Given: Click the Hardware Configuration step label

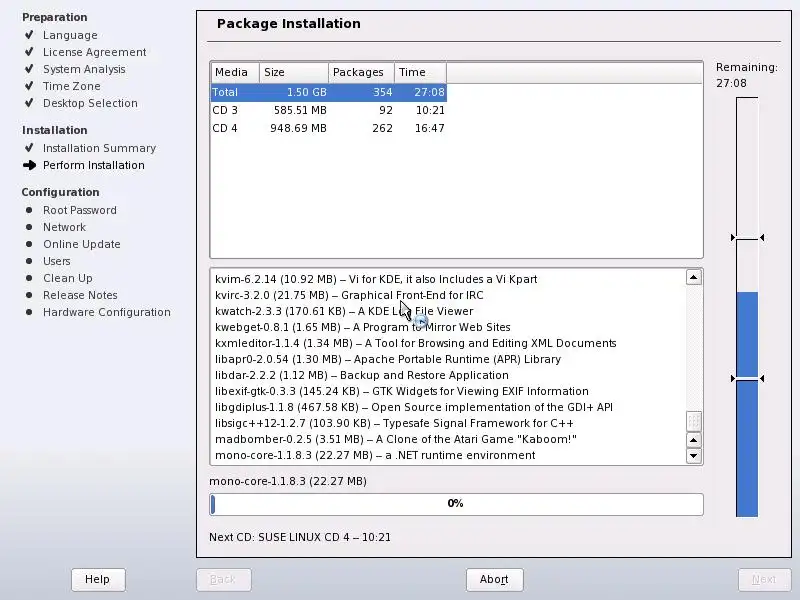Looking at the screenshot, I should click(x=107, y=312).
